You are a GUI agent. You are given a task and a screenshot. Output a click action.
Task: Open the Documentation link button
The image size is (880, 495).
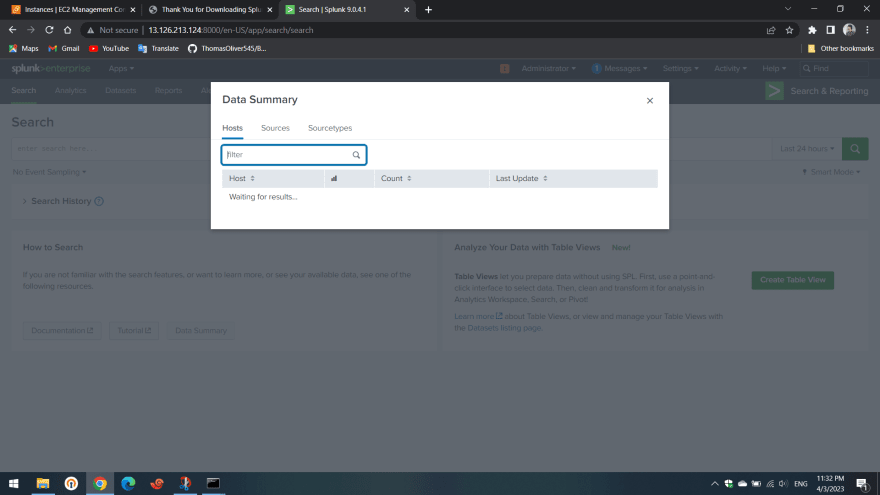tap(62, 331)
